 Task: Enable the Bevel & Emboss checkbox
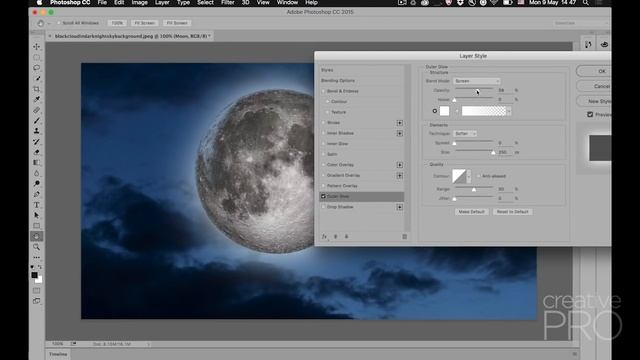tap(323, 91)
